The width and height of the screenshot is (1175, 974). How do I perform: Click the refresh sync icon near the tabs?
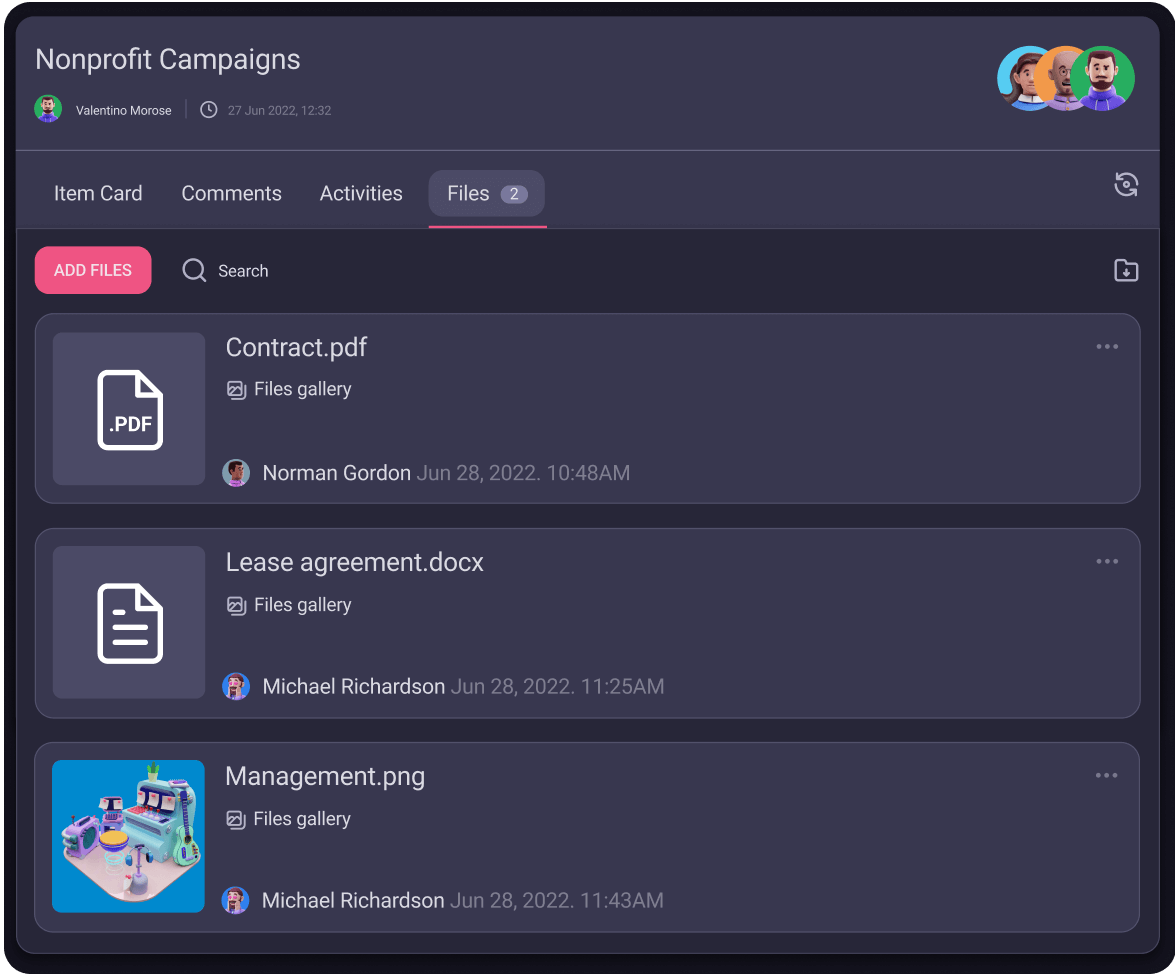click(1126, 185)
